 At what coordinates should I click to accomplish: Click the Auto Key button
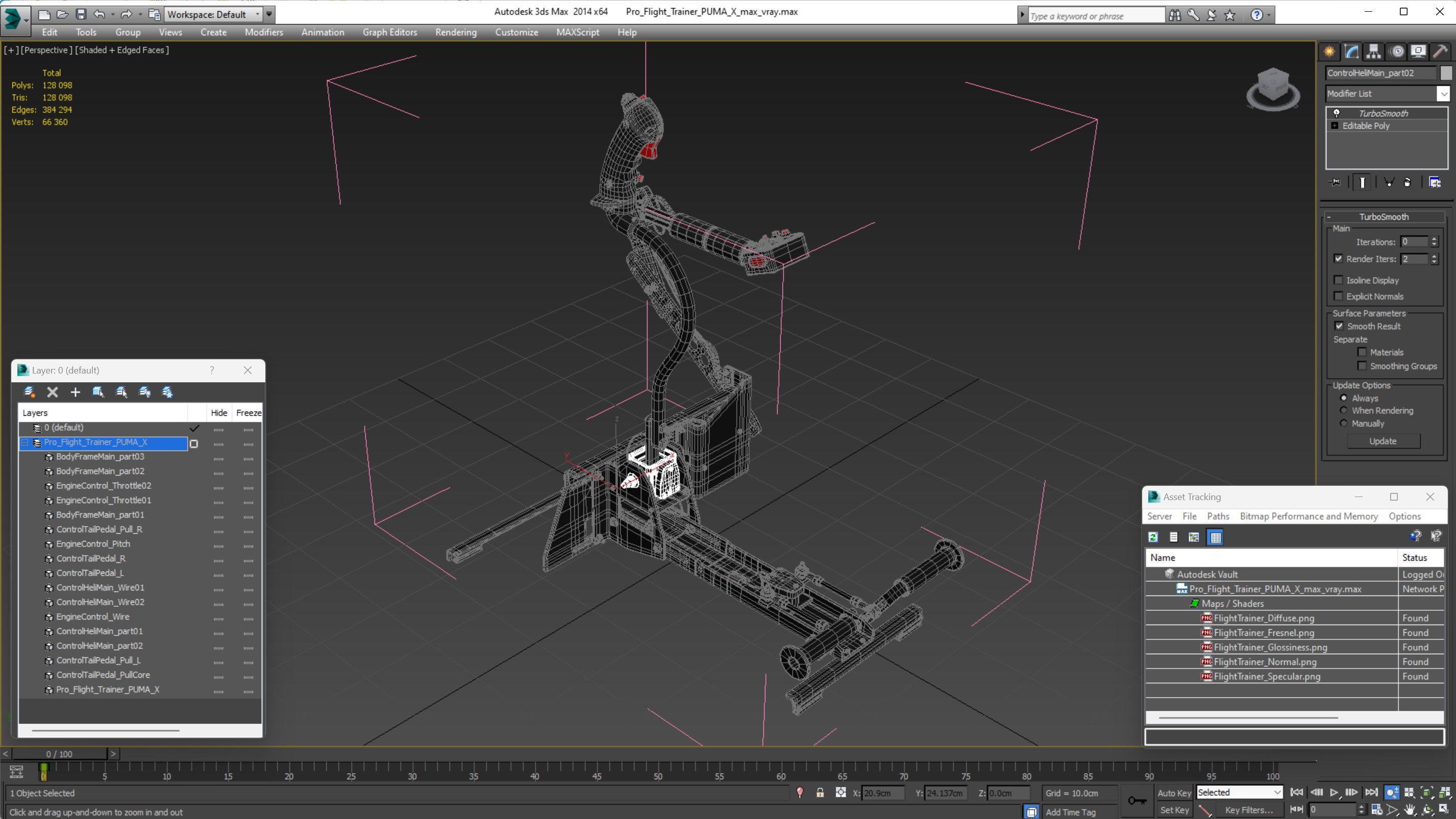tap(1173, 792)
